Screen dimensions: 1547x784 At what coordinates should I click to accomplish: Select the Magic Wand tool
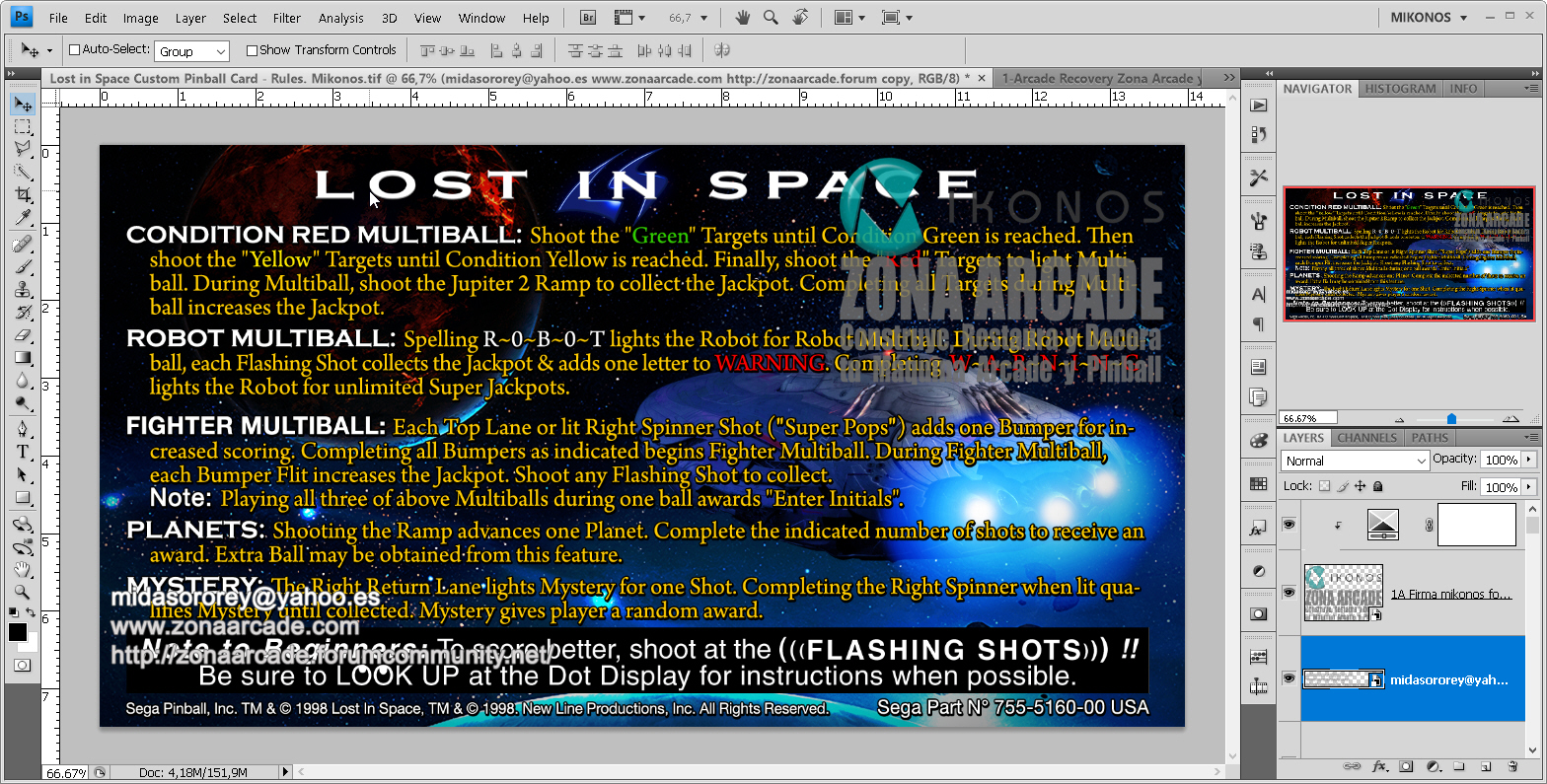pyautogui.click(x=22, y=172)
